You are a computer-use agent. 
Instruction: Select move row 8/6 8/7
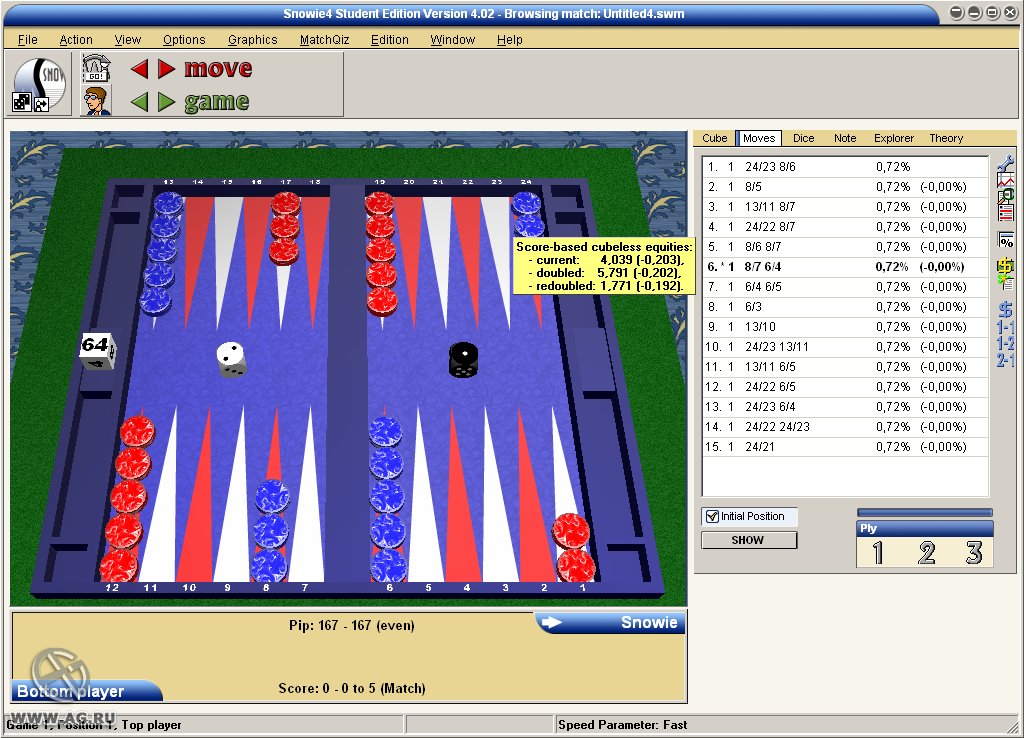(845, 247)
